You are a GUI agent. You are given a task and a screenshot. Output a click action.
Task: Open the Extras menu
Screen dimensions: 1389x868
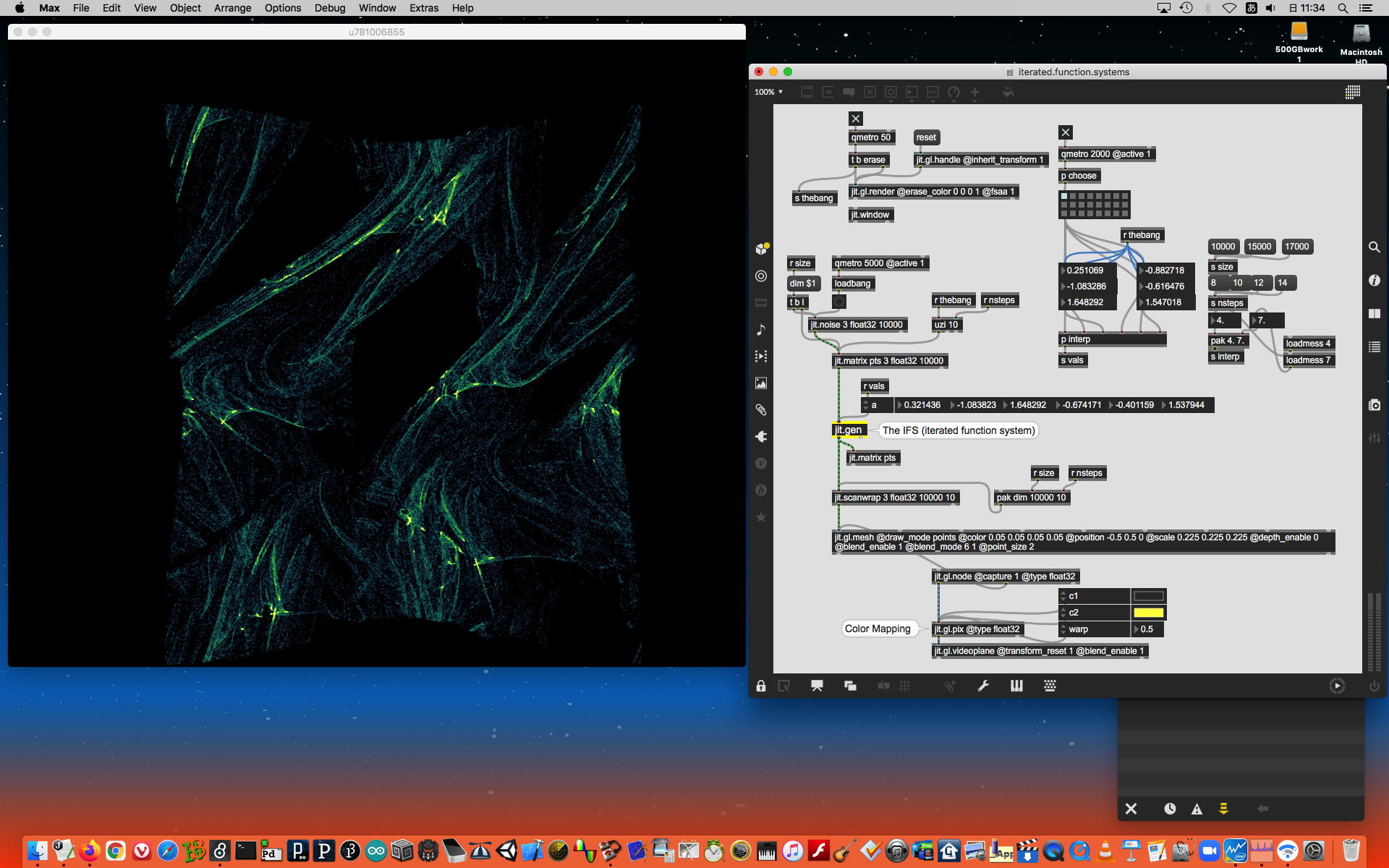423,8
